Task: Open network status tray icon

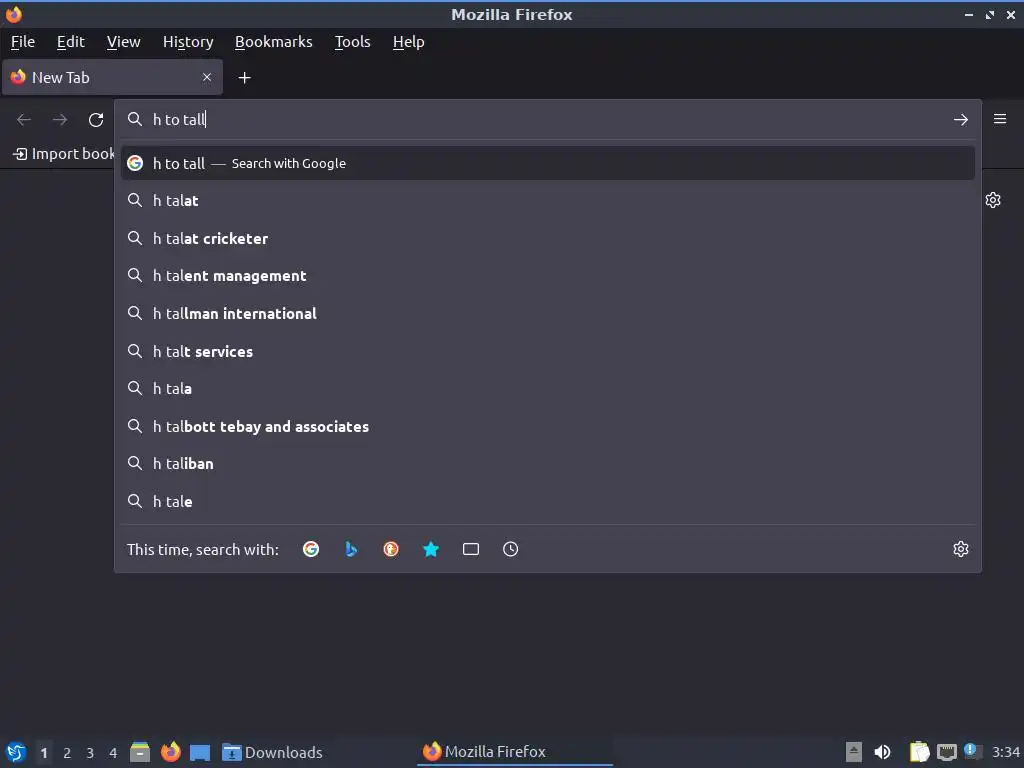Action: click(x=946, y=752)
